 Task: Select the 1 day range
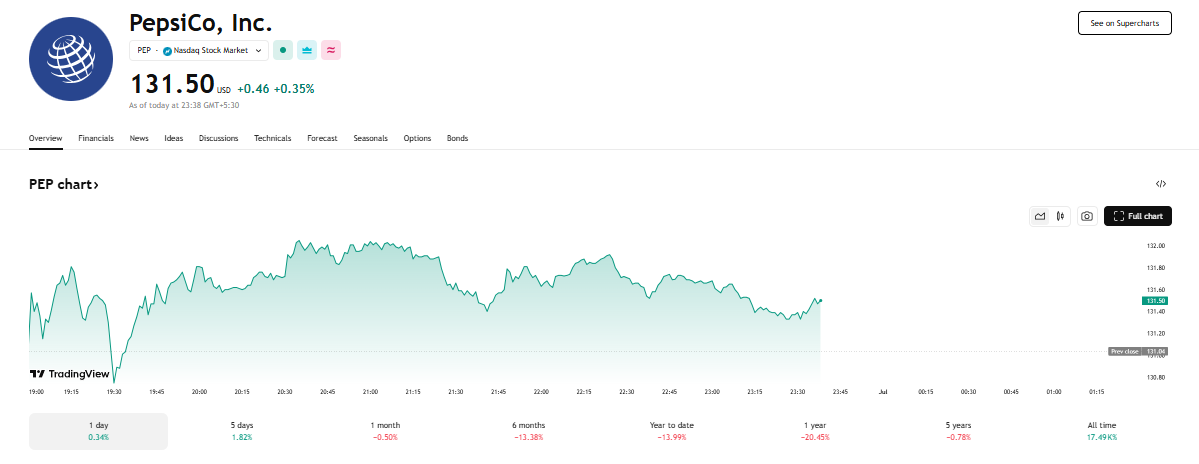coord(99,431)
